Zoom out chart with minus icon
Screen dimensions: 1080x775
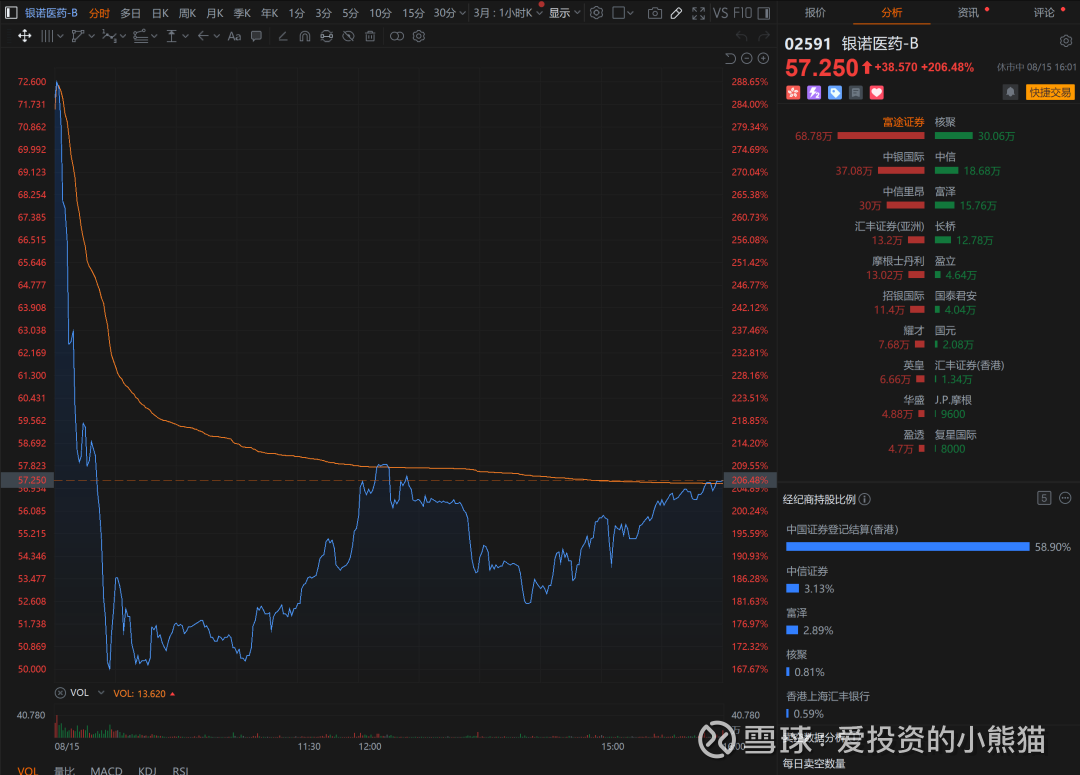point(747,59)
